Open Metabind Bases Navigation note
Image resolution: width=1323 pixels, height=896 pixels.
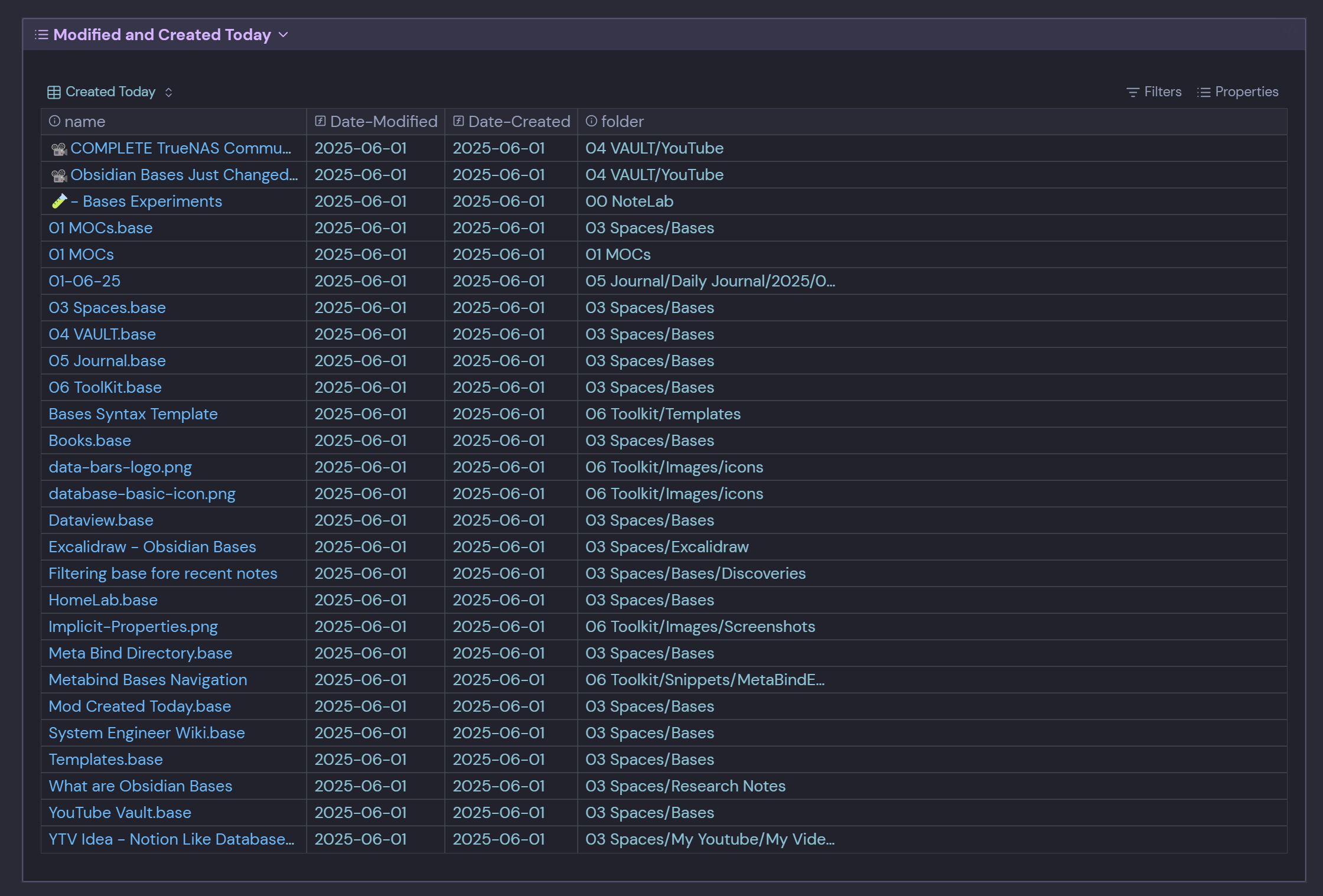pyautogui.click(x=148, y=680)
